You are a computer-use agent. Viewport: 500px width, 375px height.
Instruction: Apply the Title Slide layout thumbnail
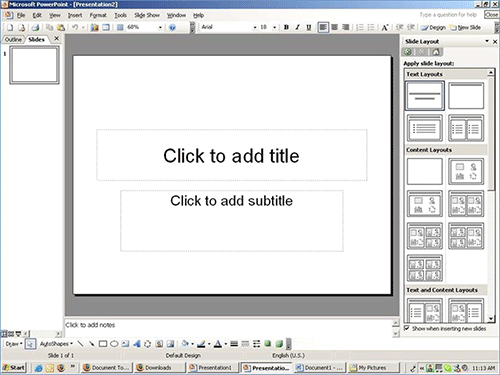[x=425, y=95]
